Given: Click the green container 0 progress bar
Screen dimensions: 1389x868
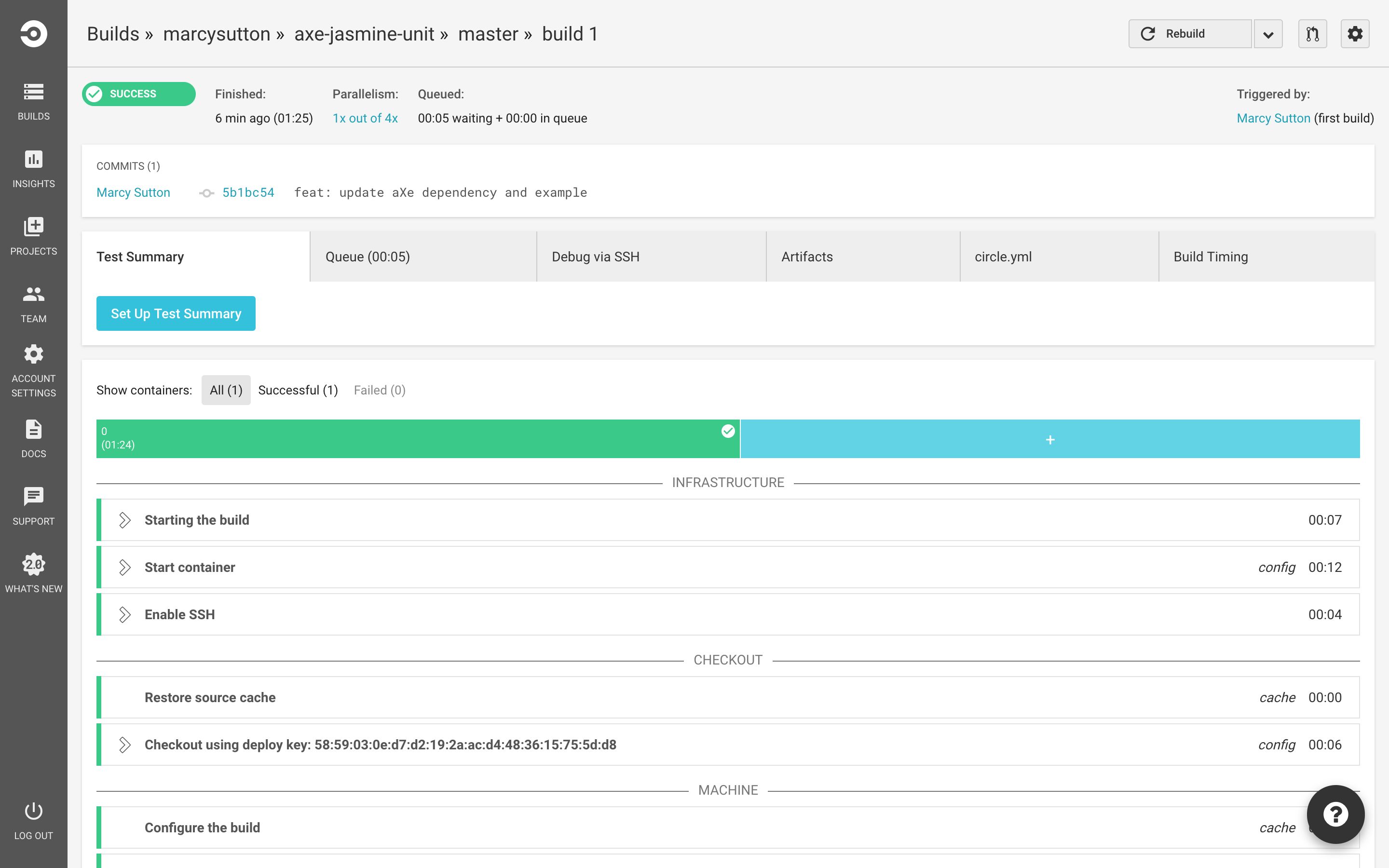Looking at the screenshot, I should tap(417, 439).
